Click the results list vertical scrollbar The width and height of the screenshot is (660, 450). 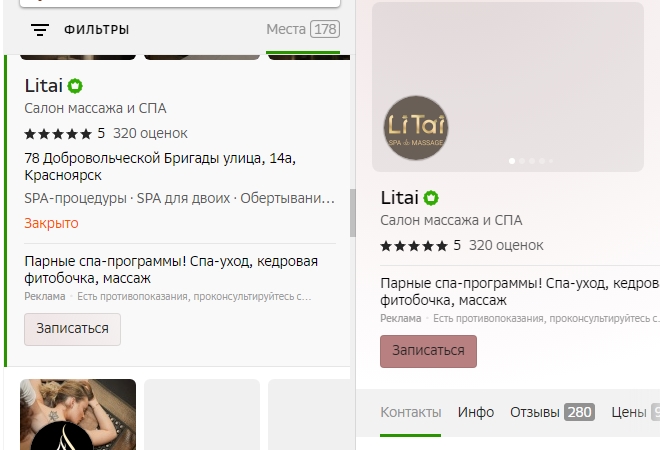[351, 212]
